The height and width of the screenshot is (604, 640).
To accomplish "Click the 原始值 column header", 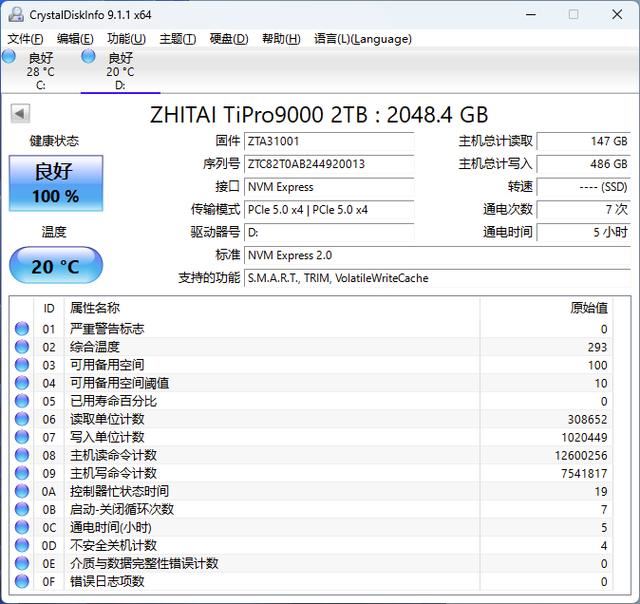I will 588,308.
